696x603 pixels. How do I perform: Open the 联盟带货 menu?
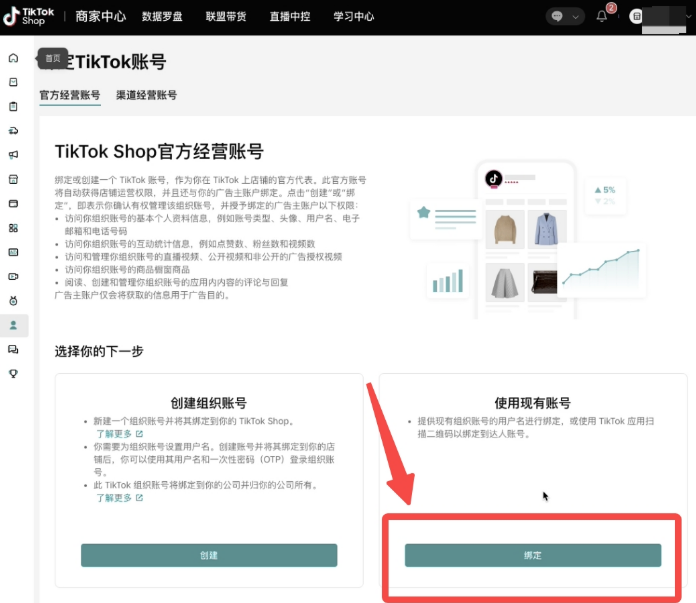(226, 16)
